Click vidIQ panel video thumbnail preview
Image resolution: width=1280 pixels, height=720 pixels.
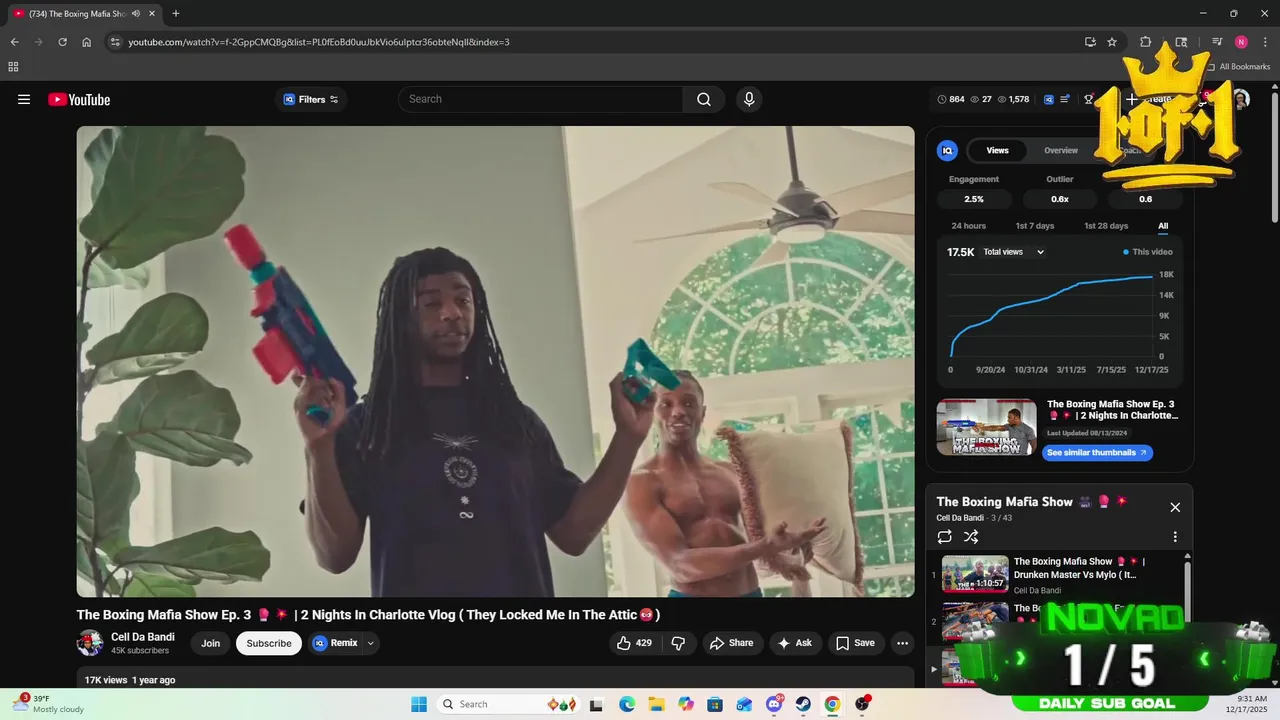point(986,427)
